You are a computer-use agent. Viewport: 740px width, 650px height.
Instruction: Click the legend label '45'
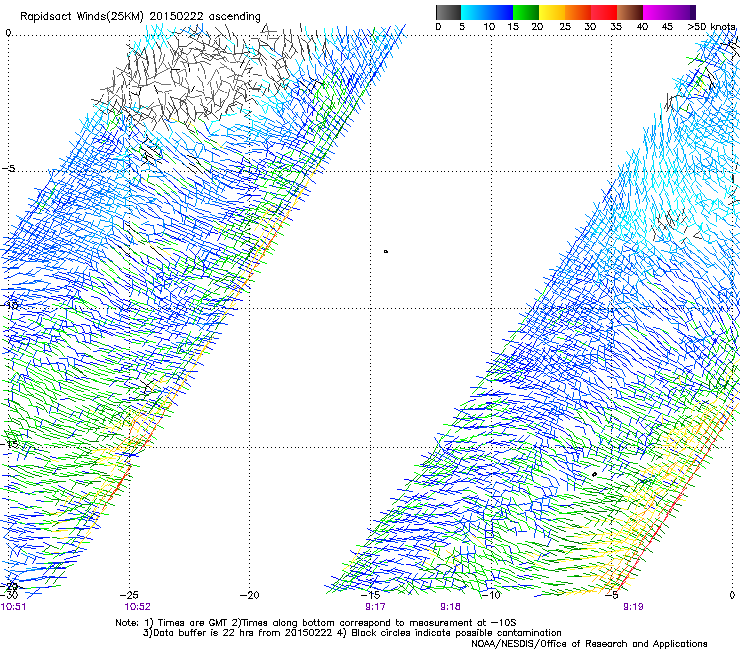coord(667,27)
